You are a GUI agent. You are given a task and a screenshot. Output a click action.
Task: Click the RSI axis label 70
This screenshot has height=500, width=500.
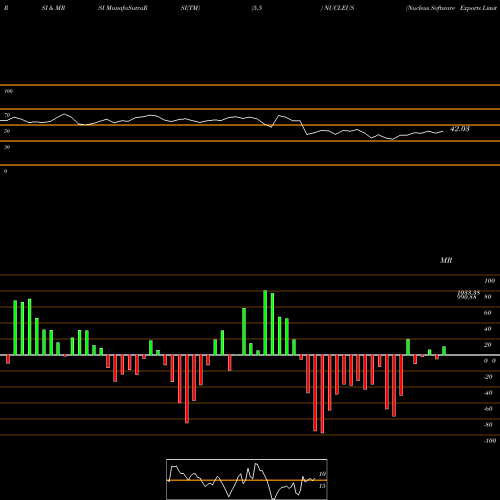pos(7,115)
